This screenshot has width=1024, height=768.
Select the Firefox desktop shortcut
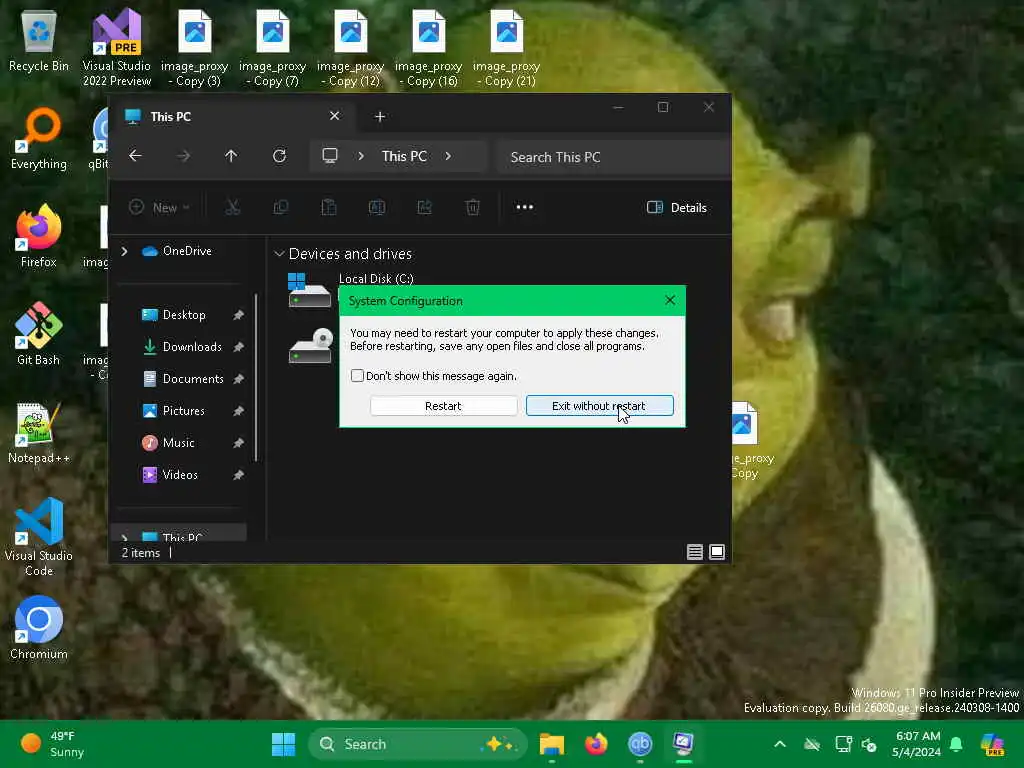pyautogui.click(x=39, y=236)
